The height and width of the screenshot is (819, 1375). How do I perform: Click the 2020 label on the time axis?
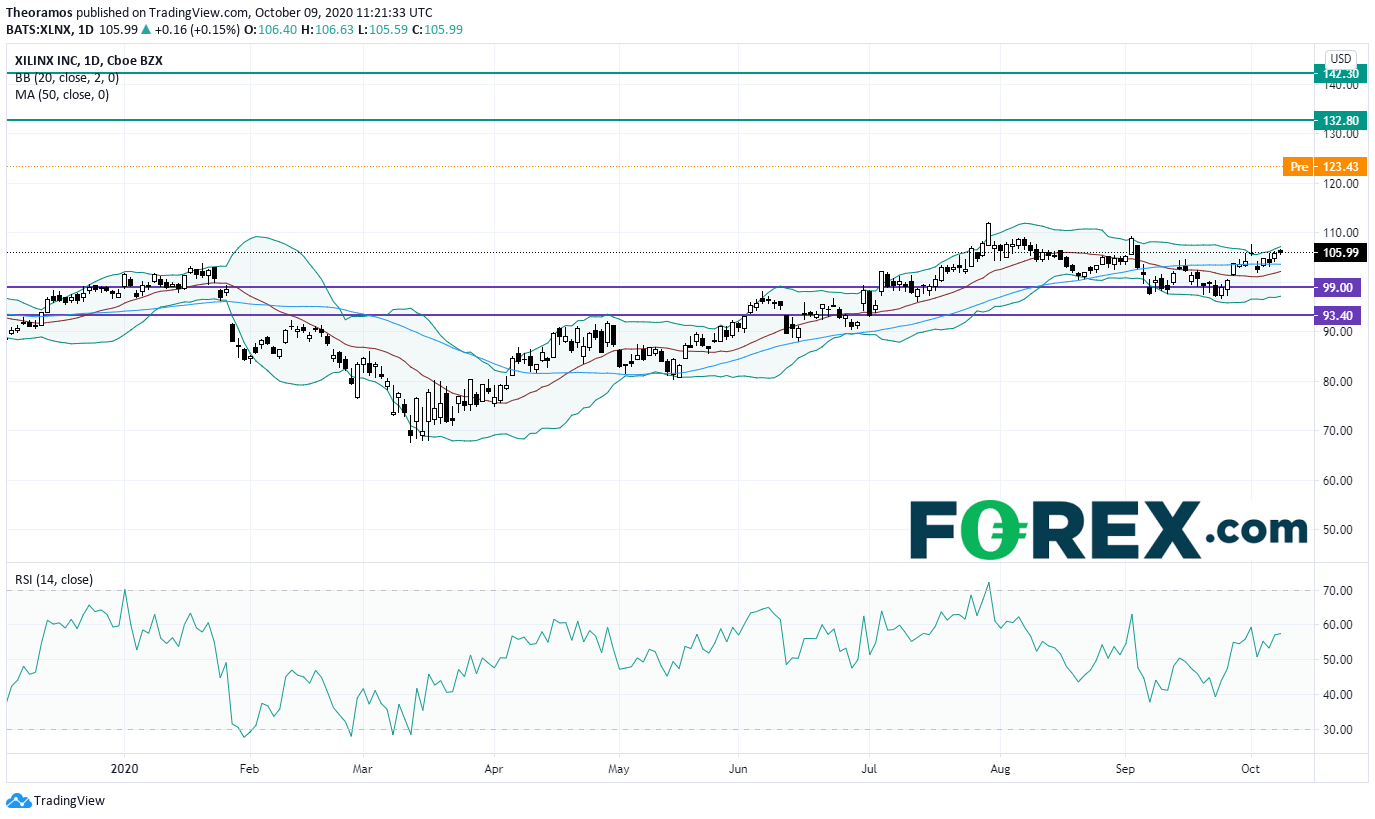(x=124, y=771)
